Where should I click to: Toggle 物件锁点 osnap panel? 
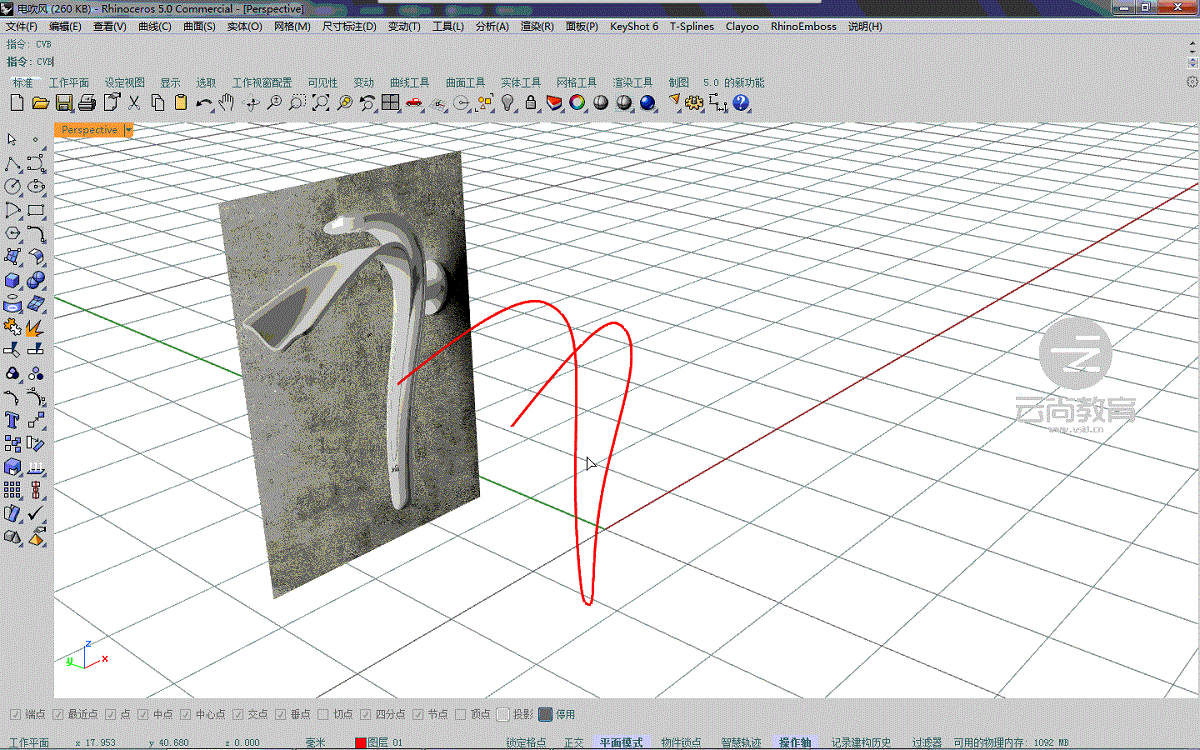(x=681, y=742)
